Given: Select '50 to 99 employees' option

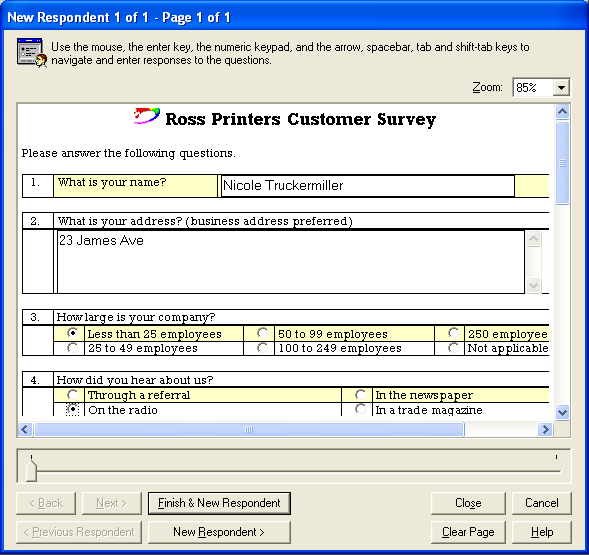Looking at the screenshot, I should click(x=263, y=333).
